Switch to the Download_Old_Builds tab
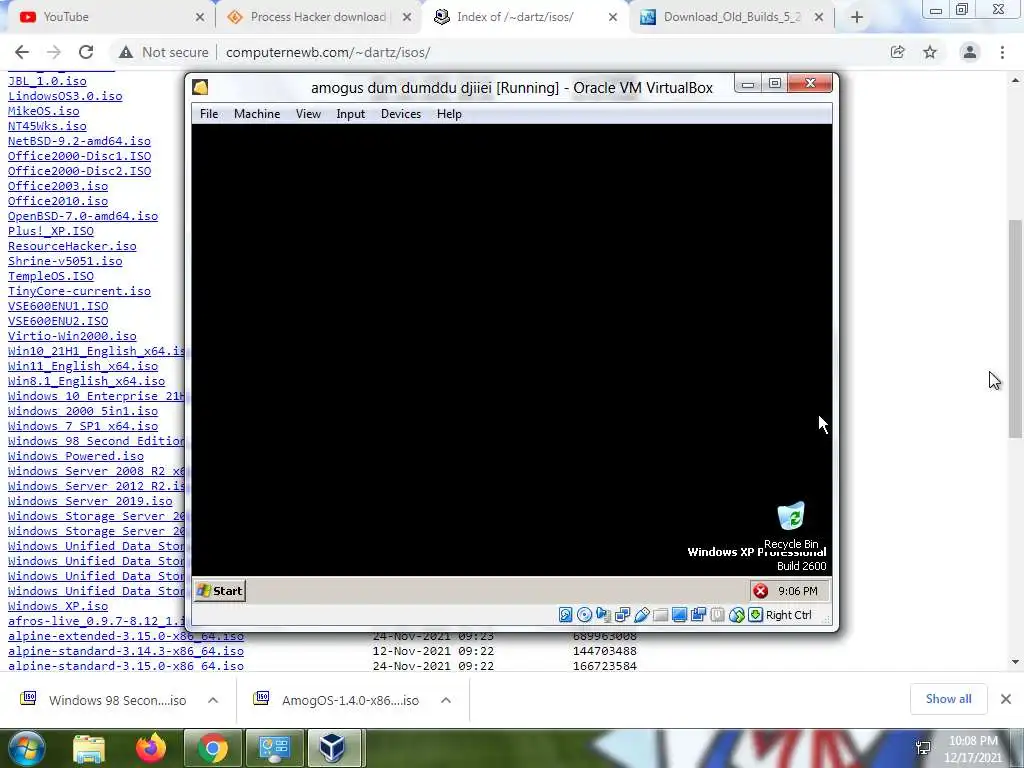Image resolution: width=1024 pixels, height=768 pixels. tap(731, 17)
